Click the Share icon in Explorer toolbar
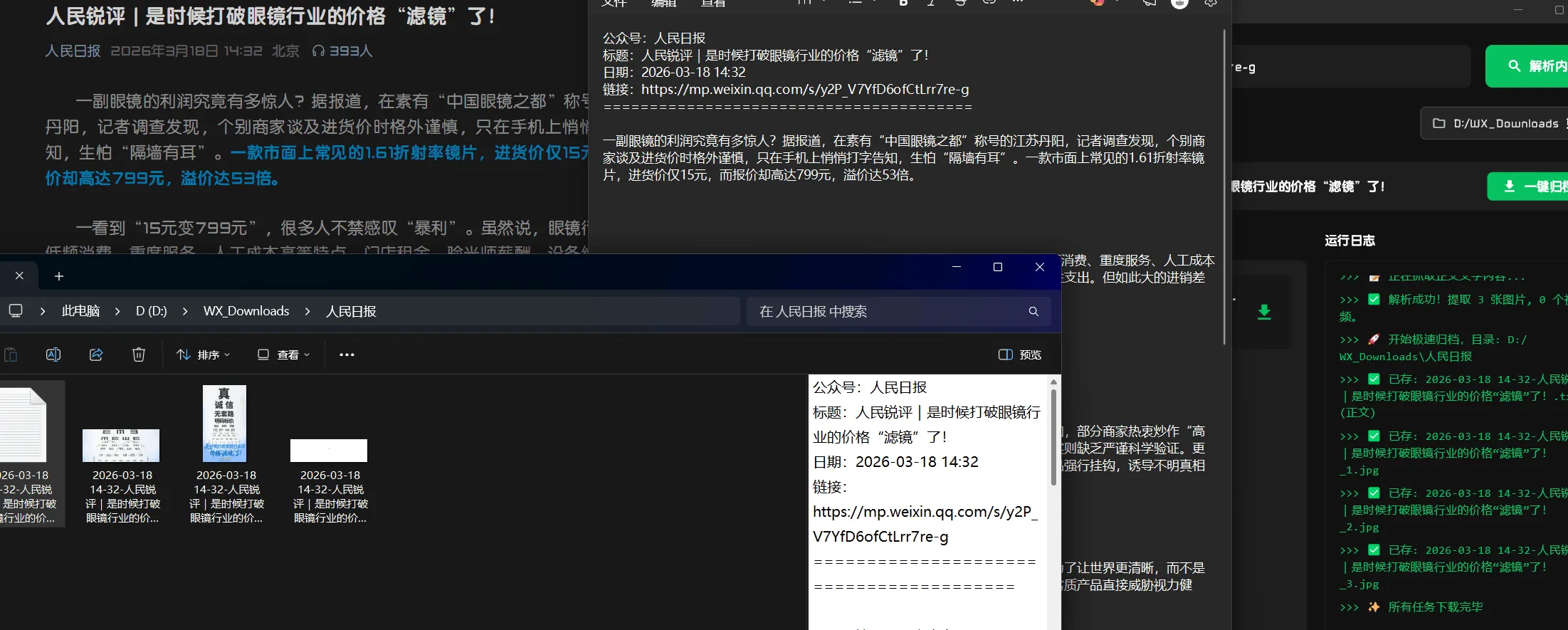The image size is (1568, 630). [96, 355]
